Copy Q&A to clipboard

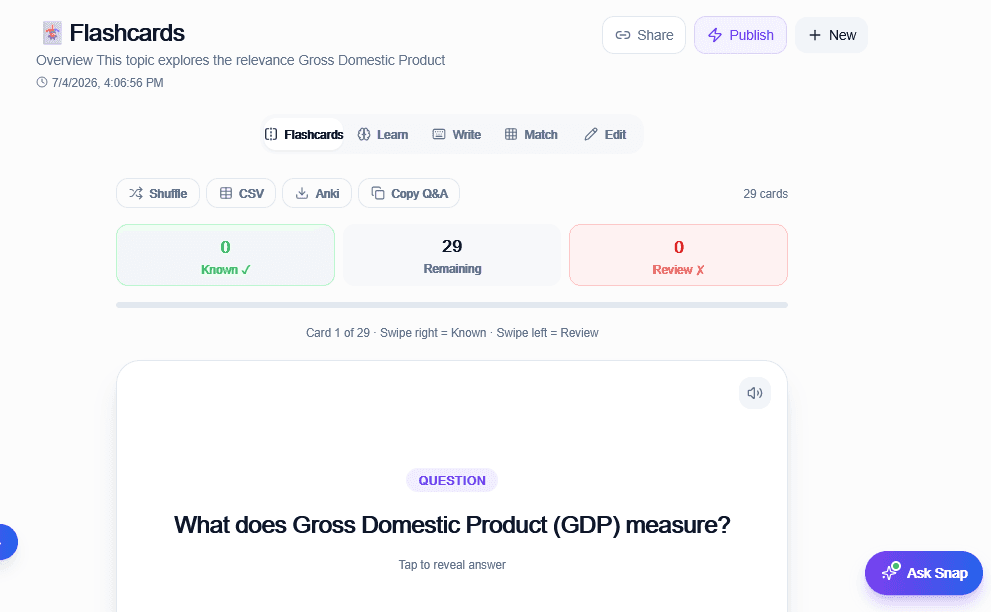point(409,193)
